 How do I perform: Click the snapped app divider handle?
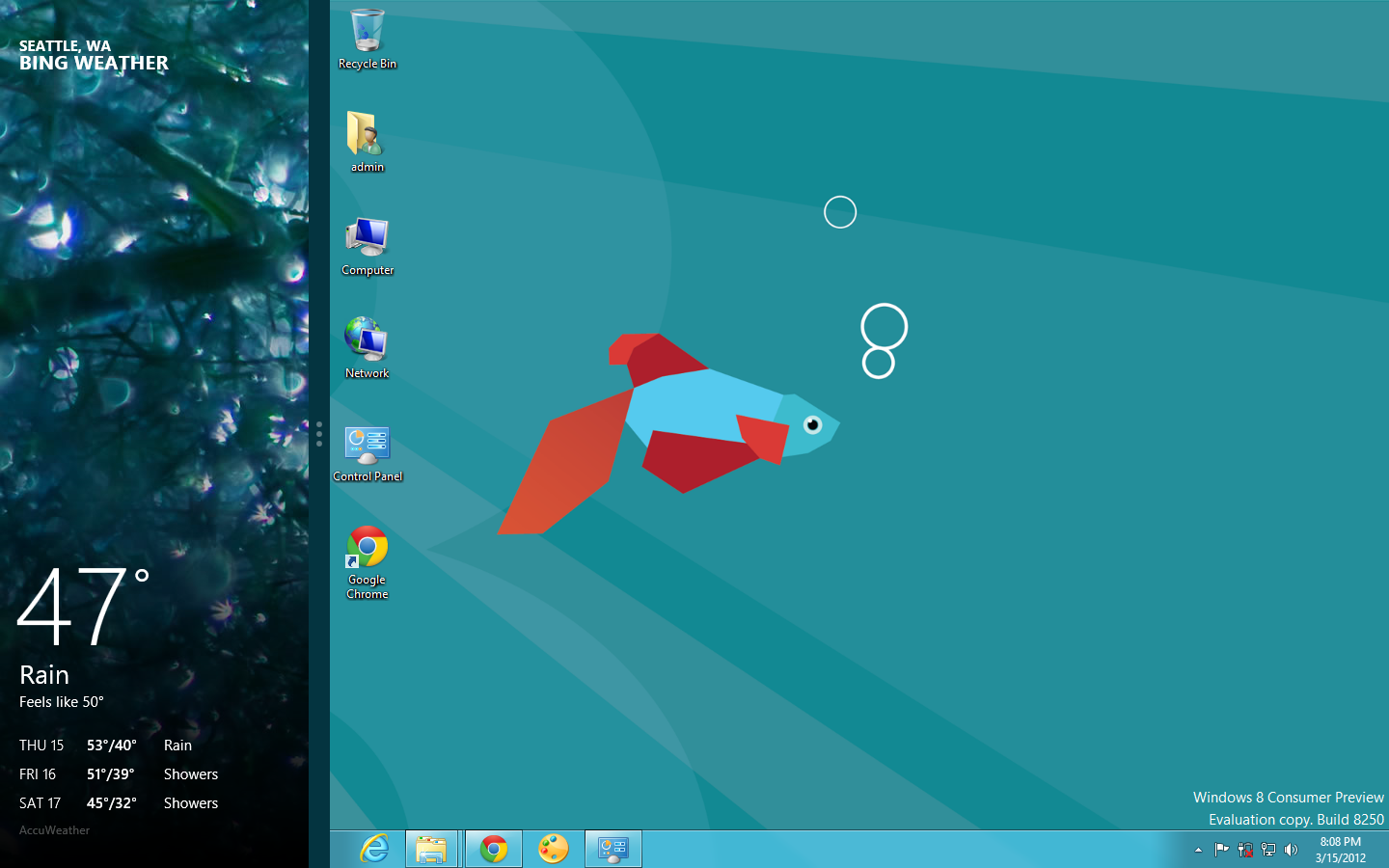pos(319,434)
